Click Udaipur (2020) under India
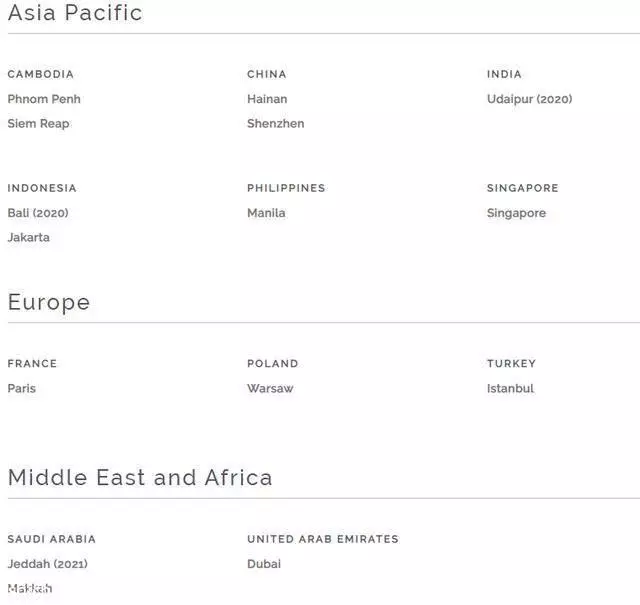This screenshot has height=605, width=640. [529, 99]
